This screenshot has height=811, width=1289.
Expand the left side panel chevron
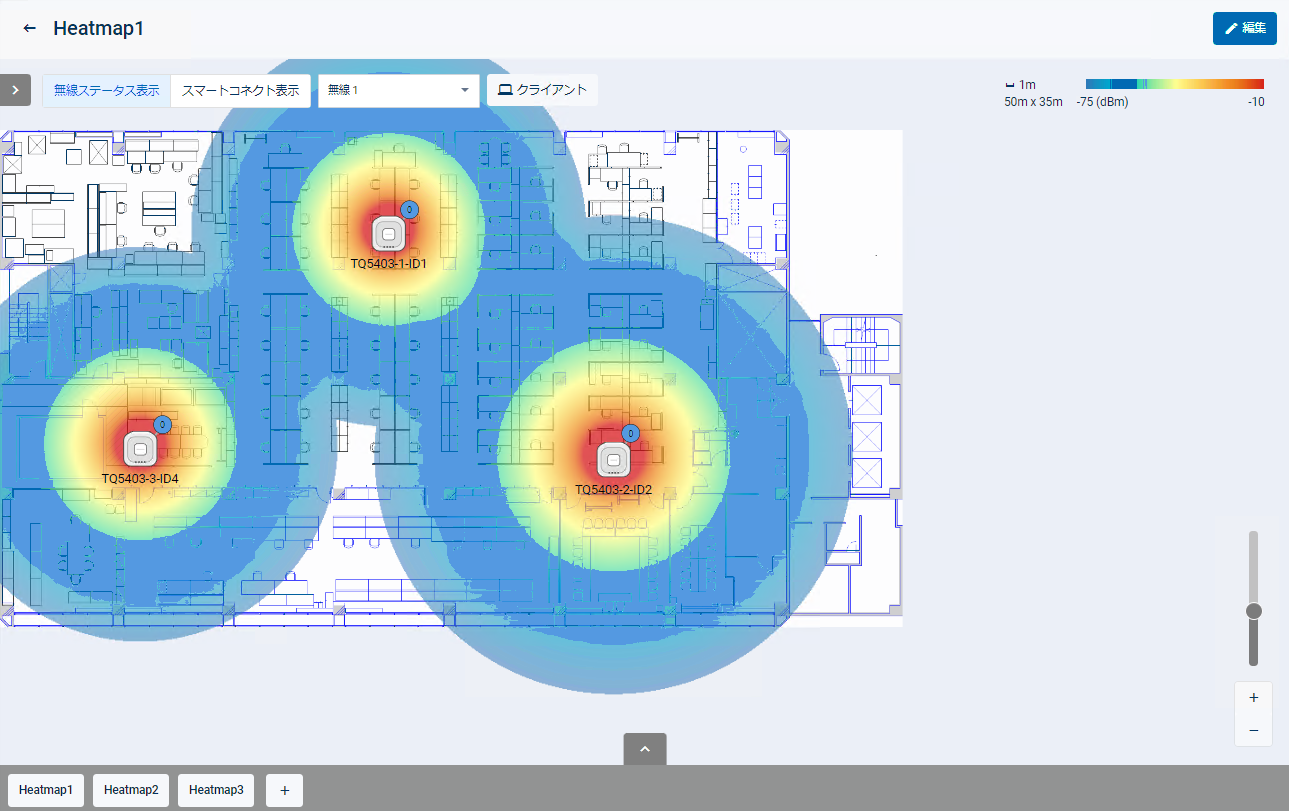point(15,90)
